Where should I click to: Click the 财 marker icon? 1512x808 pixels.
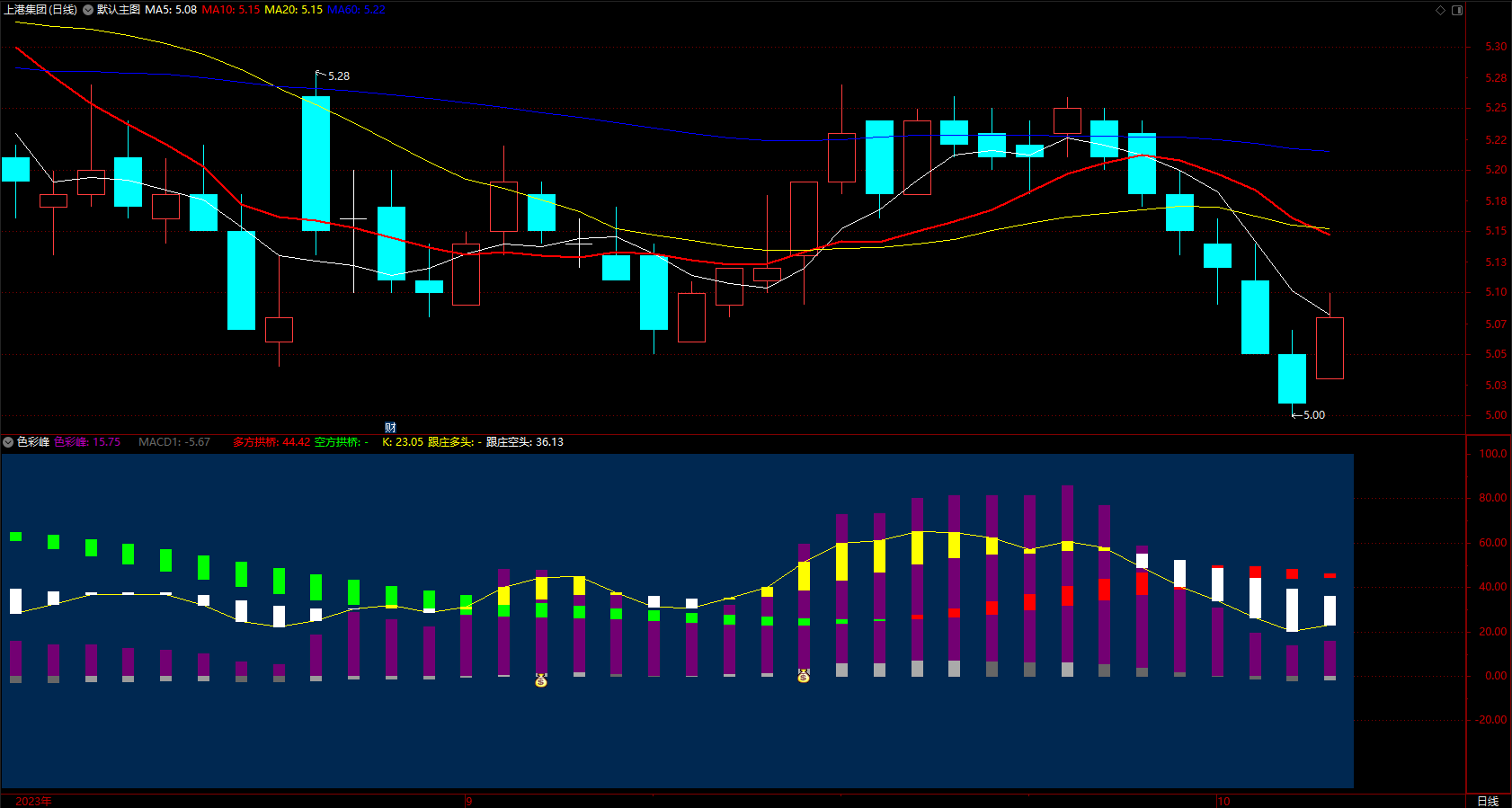tap(390, 427)
